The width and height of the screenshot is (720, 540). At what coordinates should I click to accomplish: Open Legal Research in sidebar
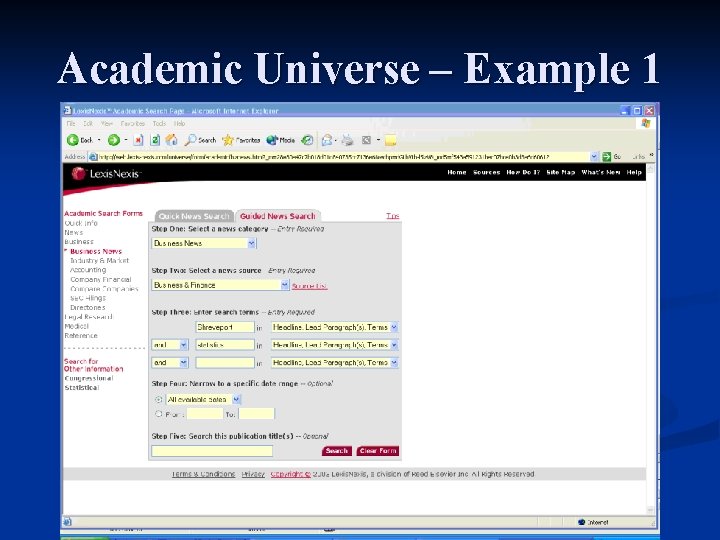click(88, 317)
